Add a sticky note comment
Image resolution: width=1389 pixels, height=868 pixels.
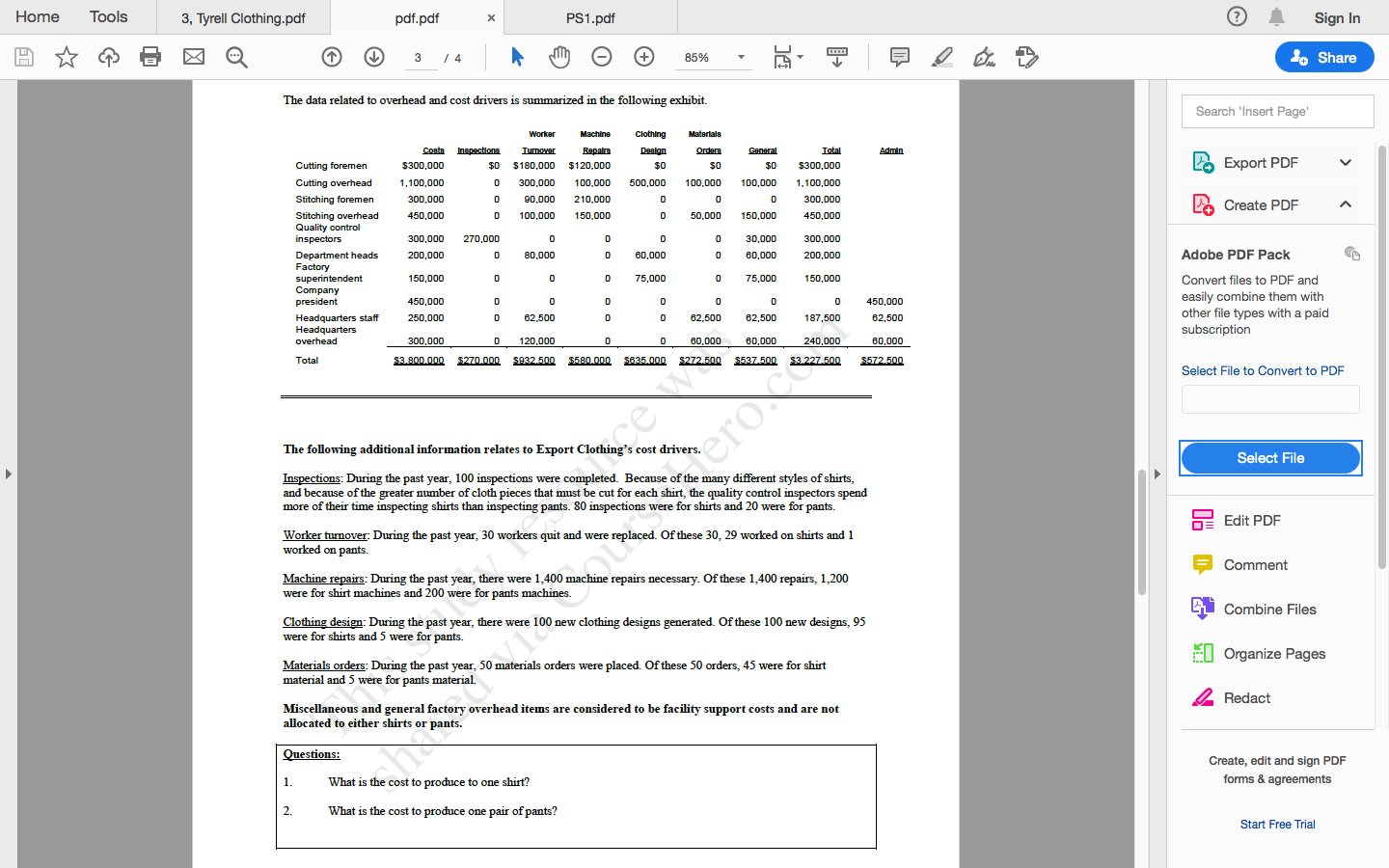899,57
